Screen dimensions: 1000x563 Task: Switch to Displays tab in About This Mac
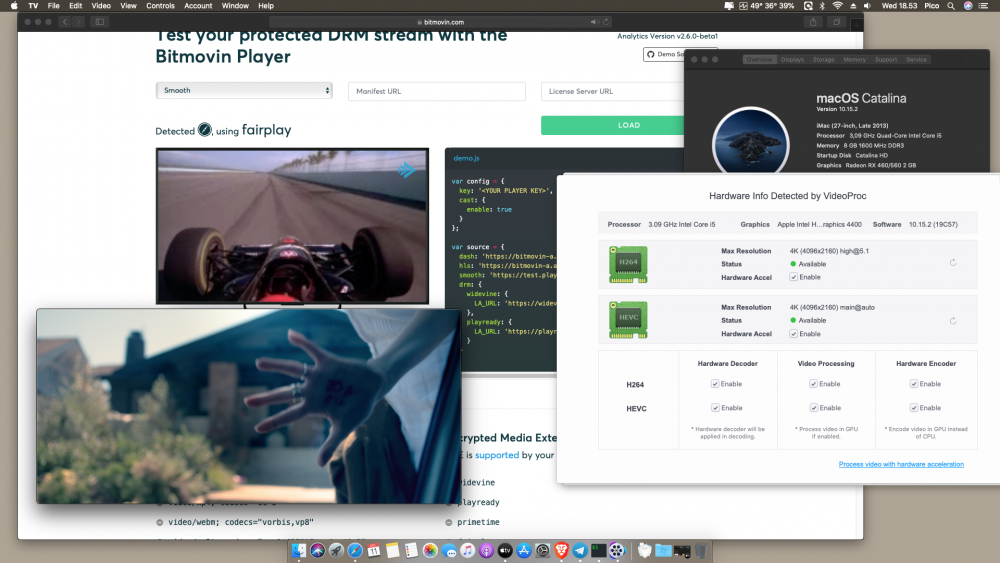(x=792, y=59)
